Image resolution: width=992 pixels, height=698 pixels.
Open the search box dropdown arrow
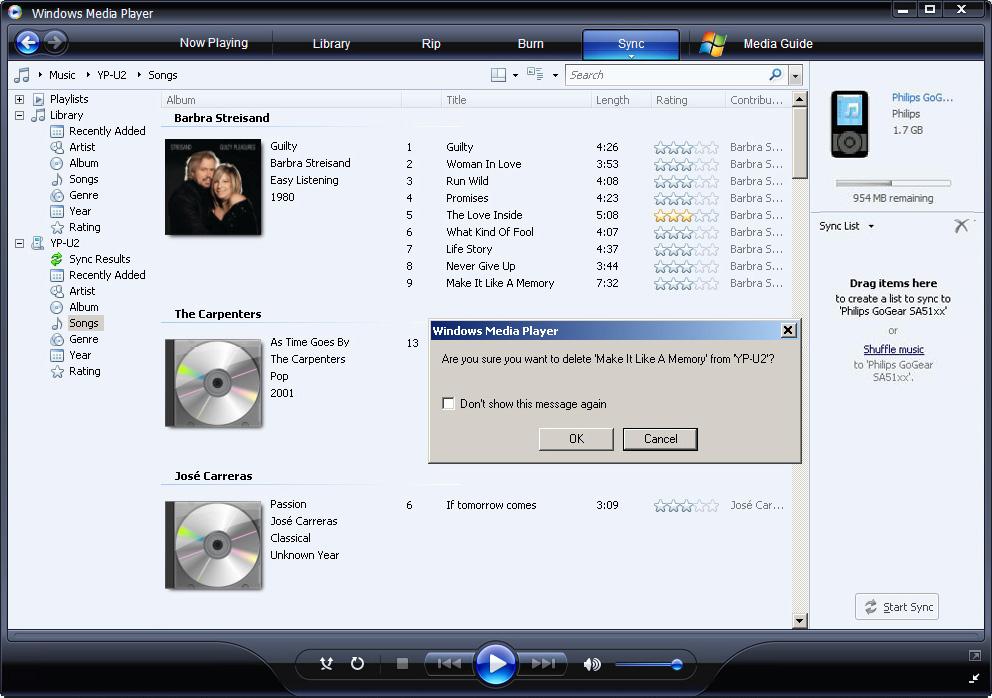click(795, 75)
